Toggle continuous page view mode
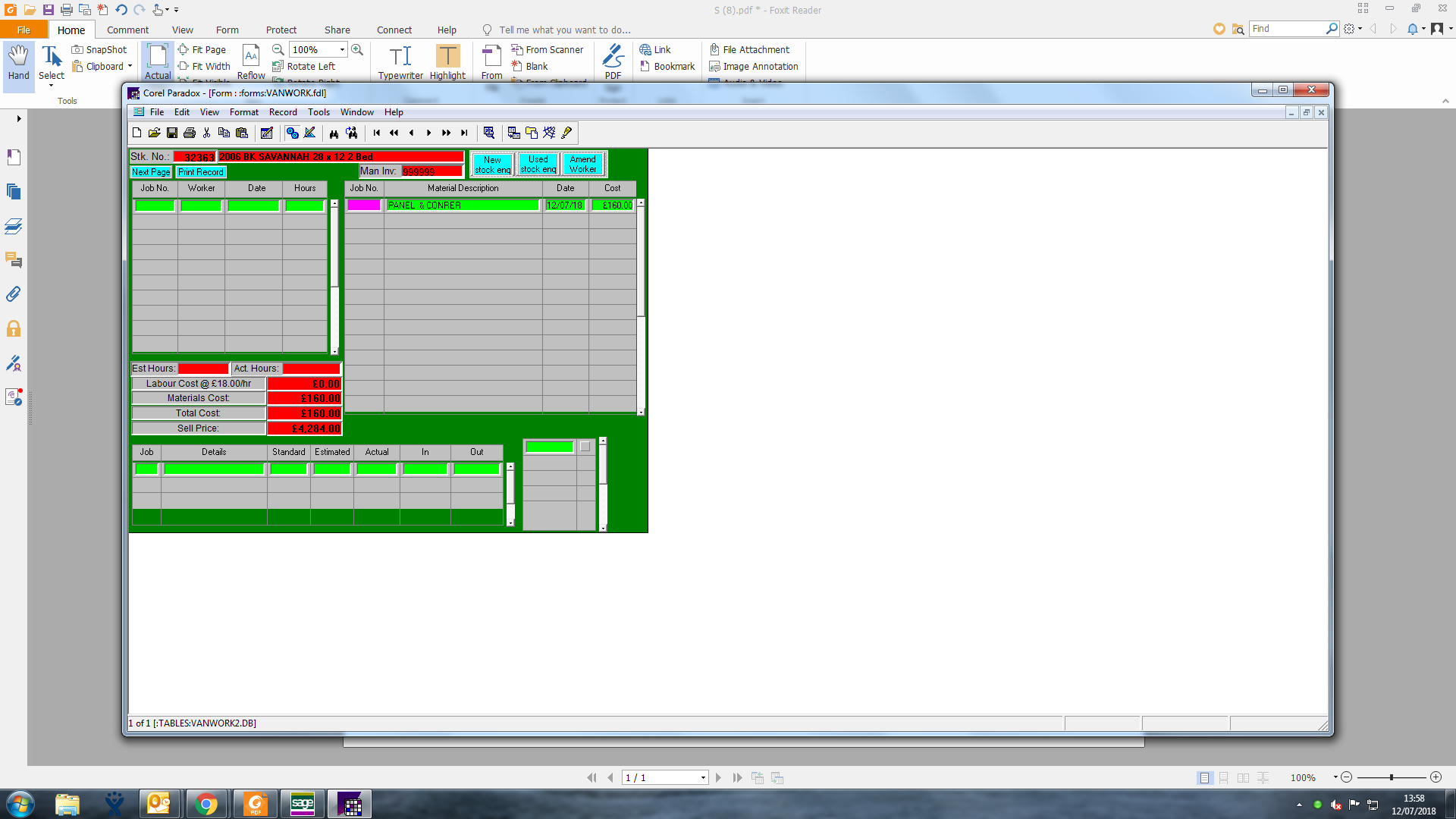Viewport: 1456px width, 819px height. click(1223, 778)
